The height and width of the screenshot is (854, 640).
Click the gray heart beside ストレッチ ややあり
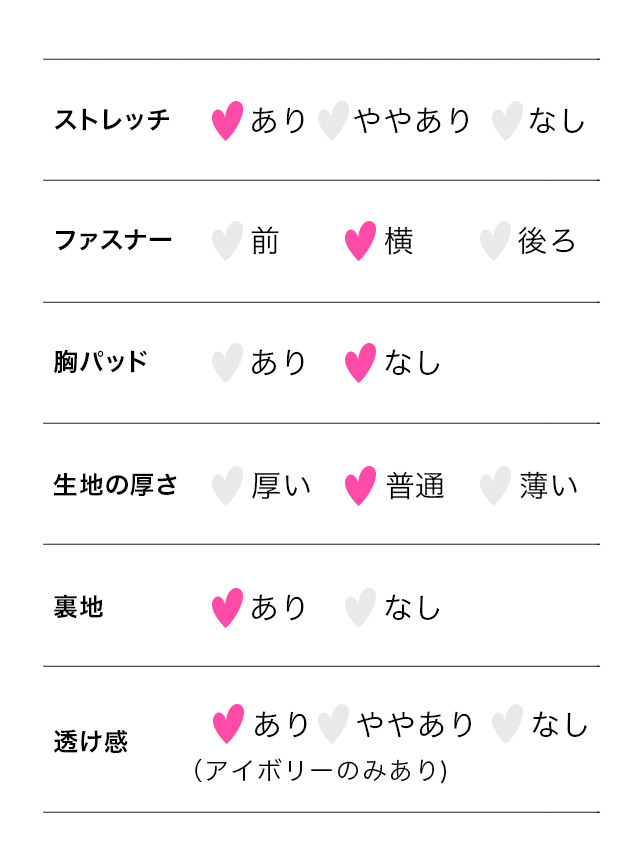[x=333, y=120]
